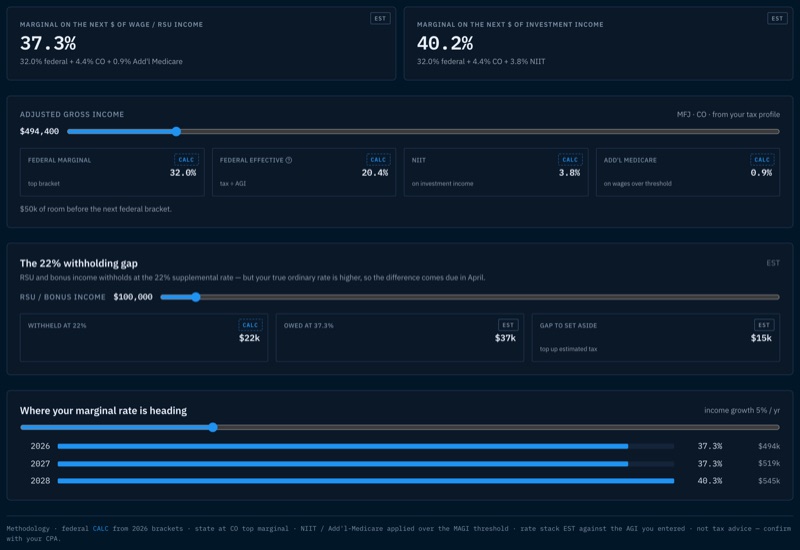
Task: Click the $22k withheld amount
Action: [x=249, y=338]
